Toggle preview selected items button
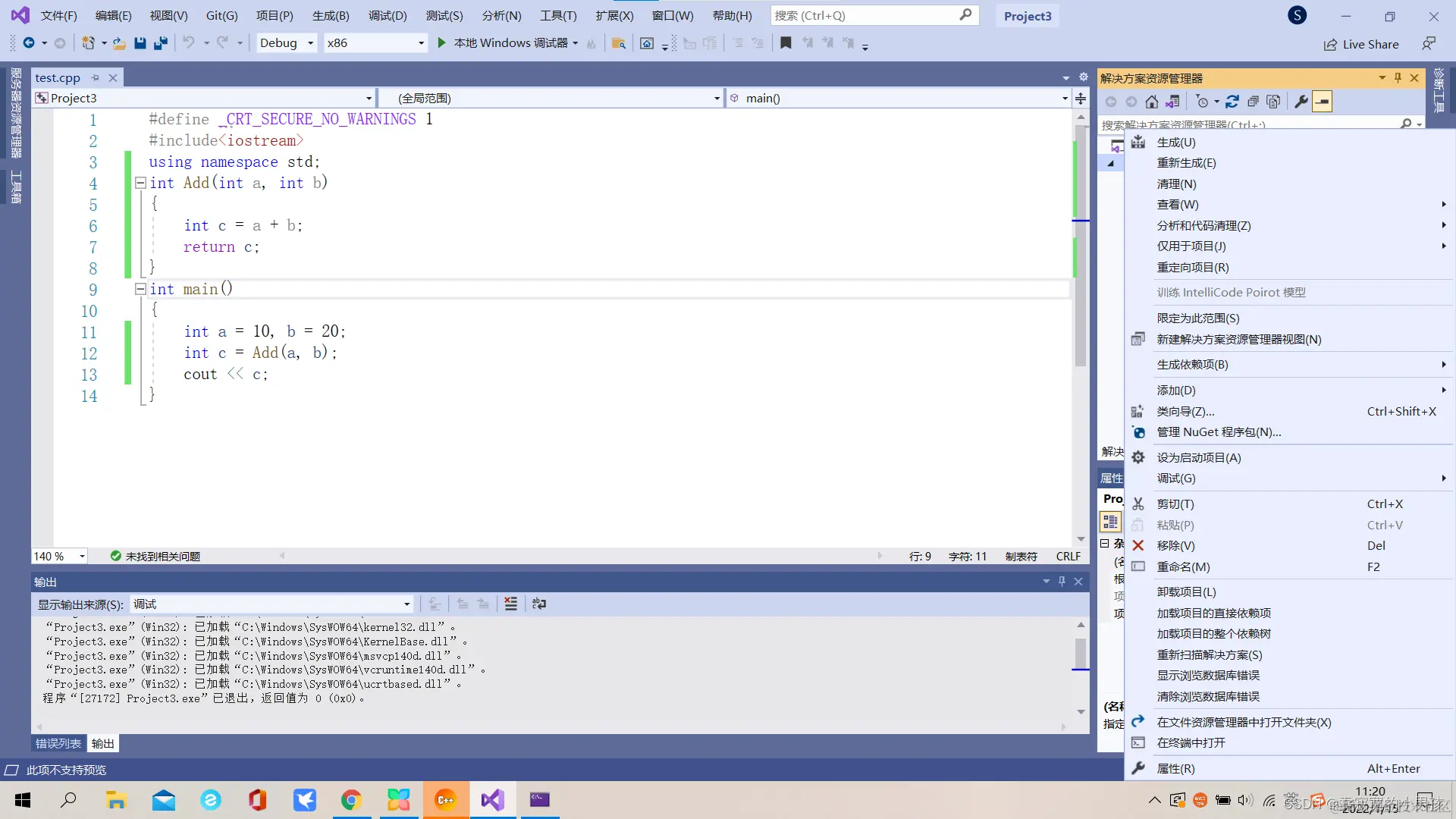This screenshot has height=819, width=1456. tap(1322, 102)
